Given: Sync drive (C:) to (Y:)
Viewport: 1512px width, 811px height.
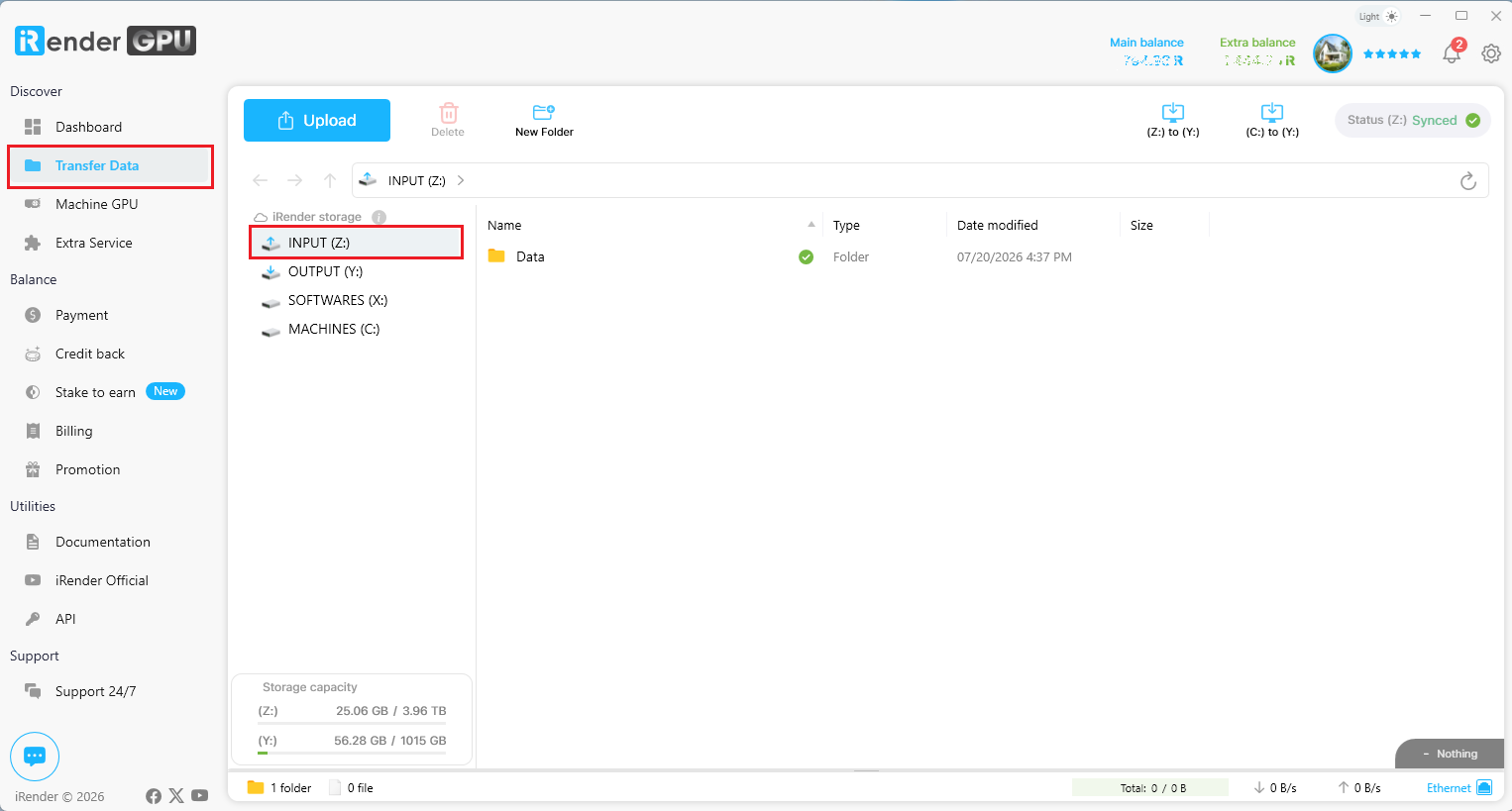Looking at the screenshot, I should click(x=1272, y=120).
